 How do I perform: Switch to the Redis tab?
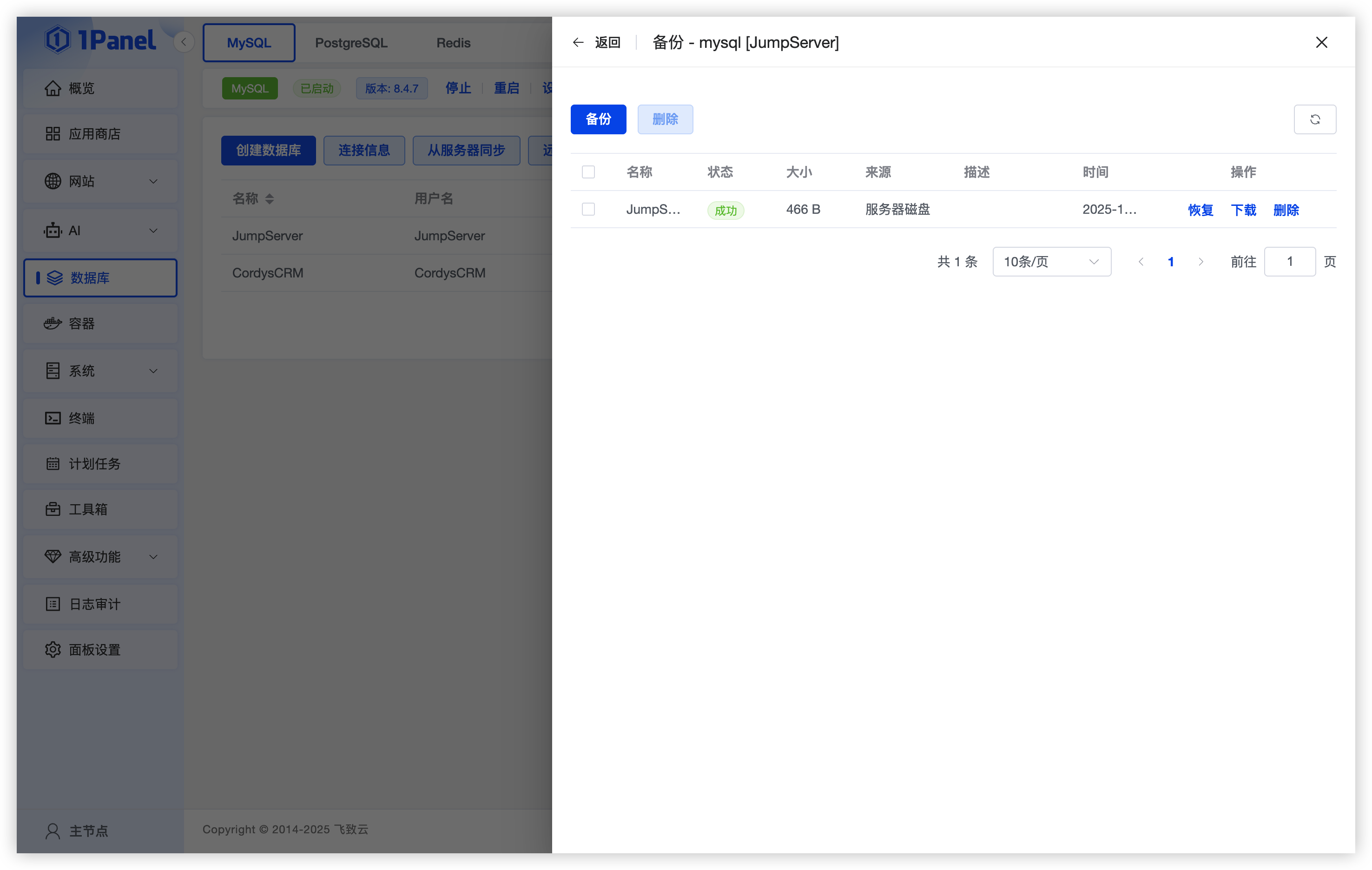pyautogui.click(x=453, y=43)
